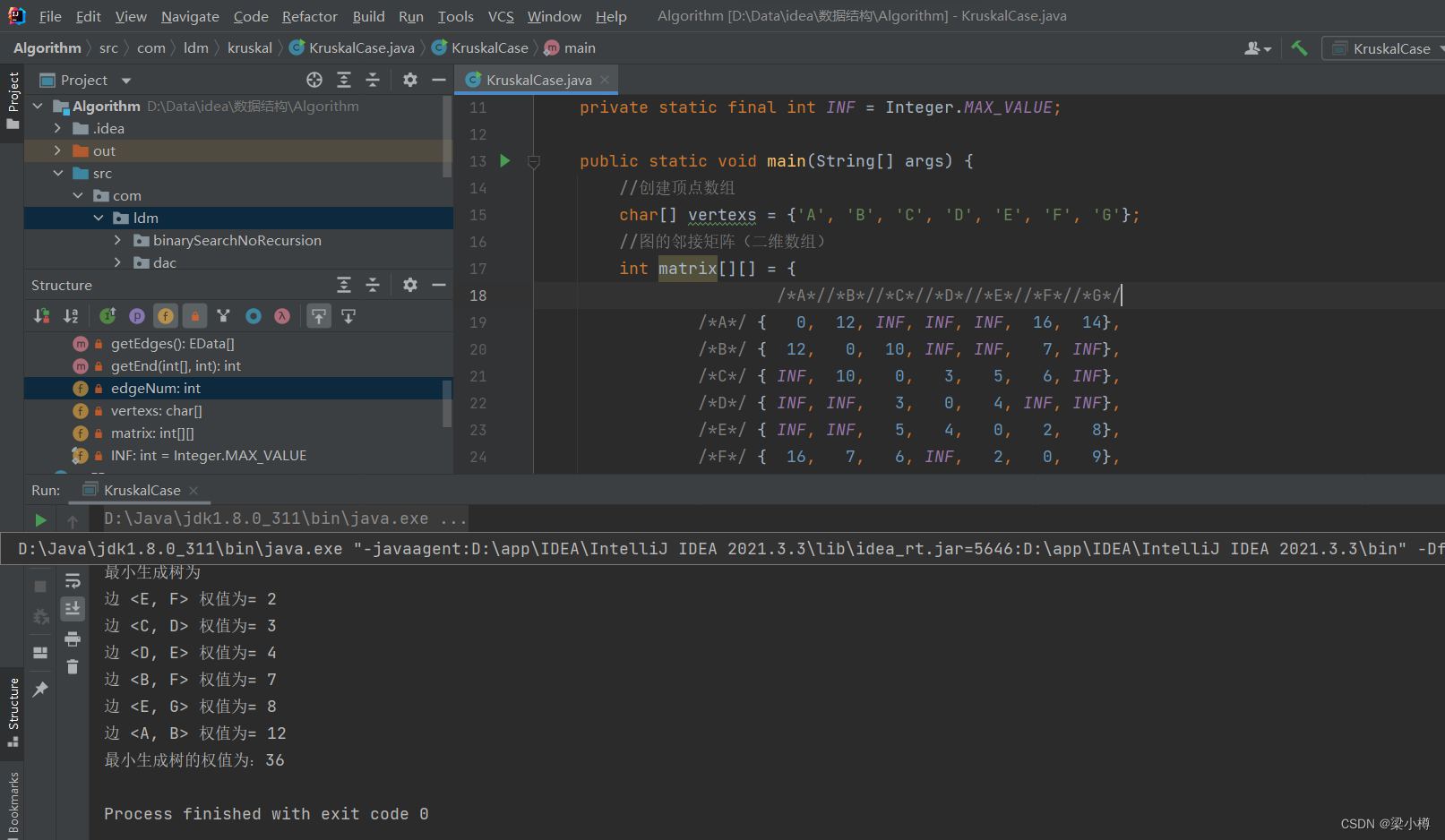Toggle Show Inherited in Structure toolbar
1445x840 pixels.
[x=108, y=316]
